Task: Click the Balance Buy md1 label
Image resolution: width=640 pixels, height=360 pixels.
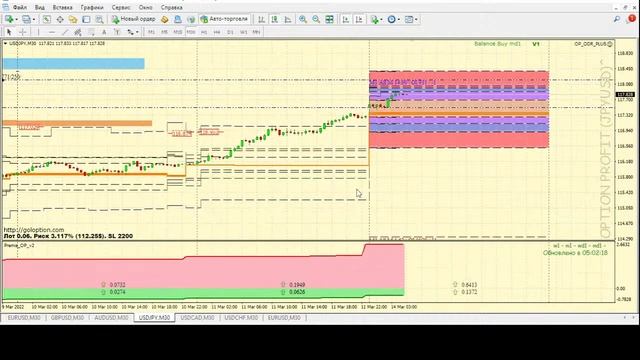Action: (x=498, y=44)
